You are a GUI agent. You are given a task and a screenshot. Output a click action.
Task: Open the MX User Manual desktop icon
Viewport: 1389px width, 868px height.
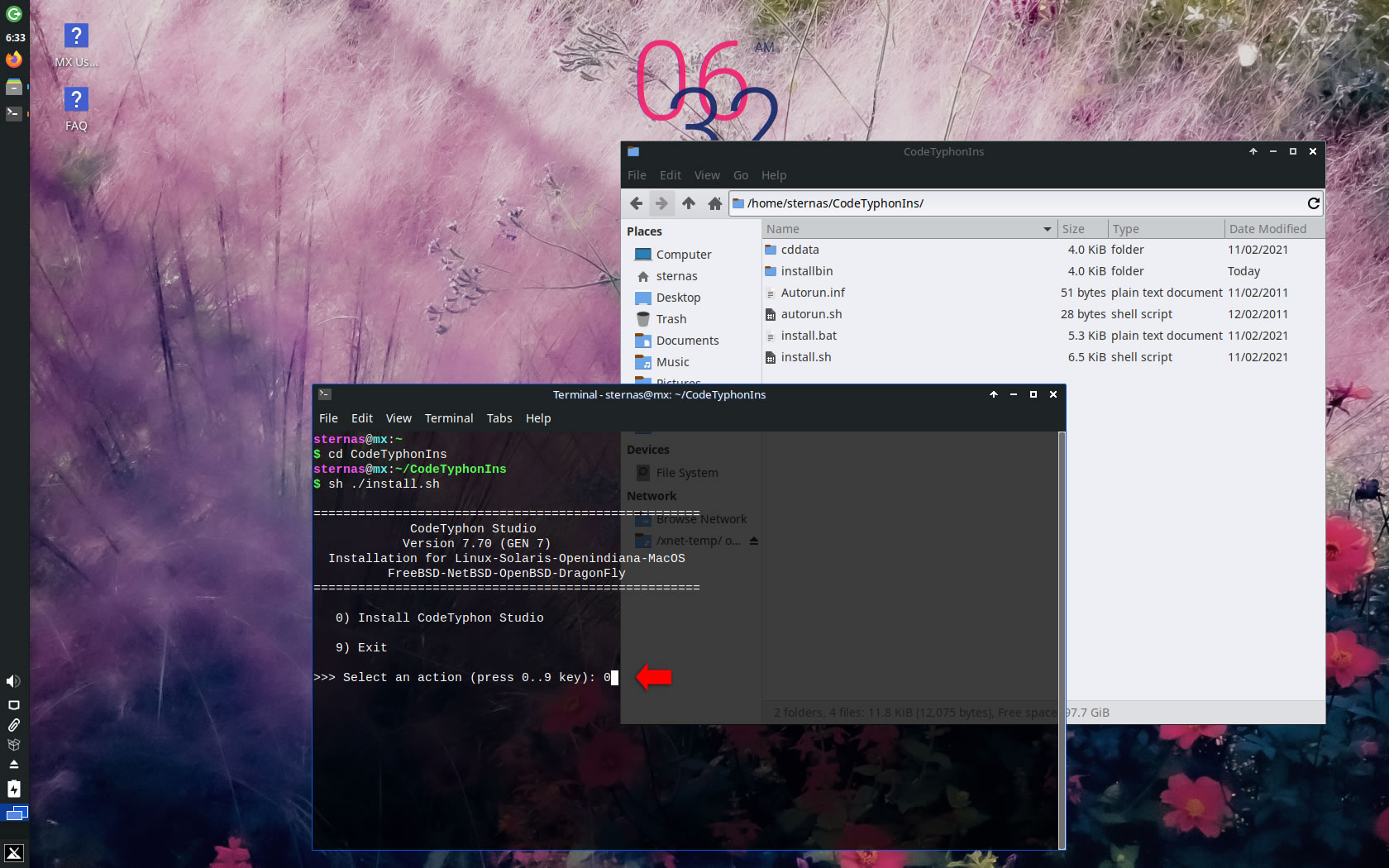tap(76, 45)
